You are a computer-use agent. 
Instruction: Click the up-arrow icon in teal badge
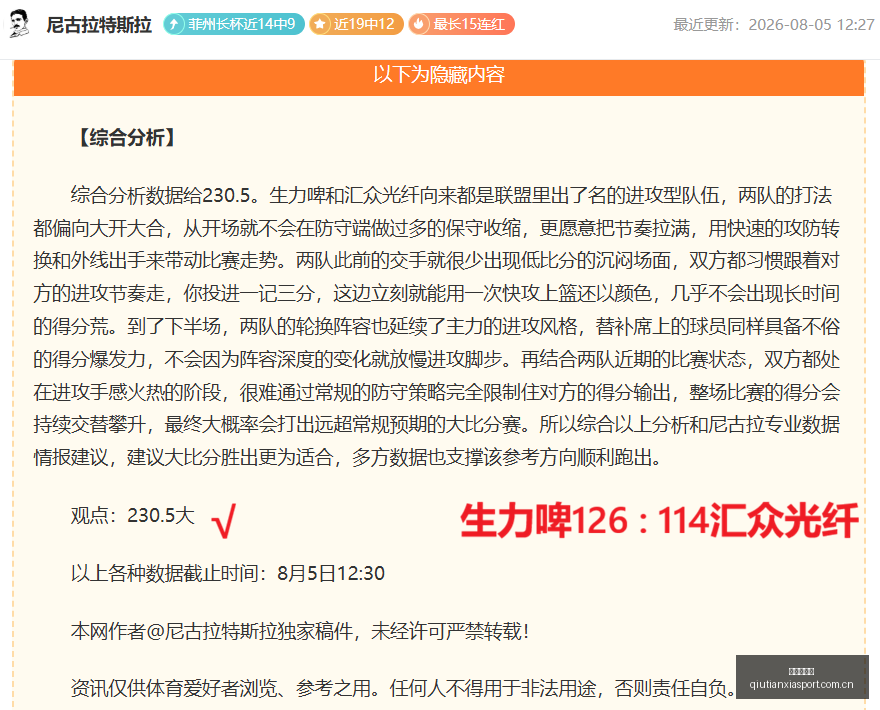175,24
